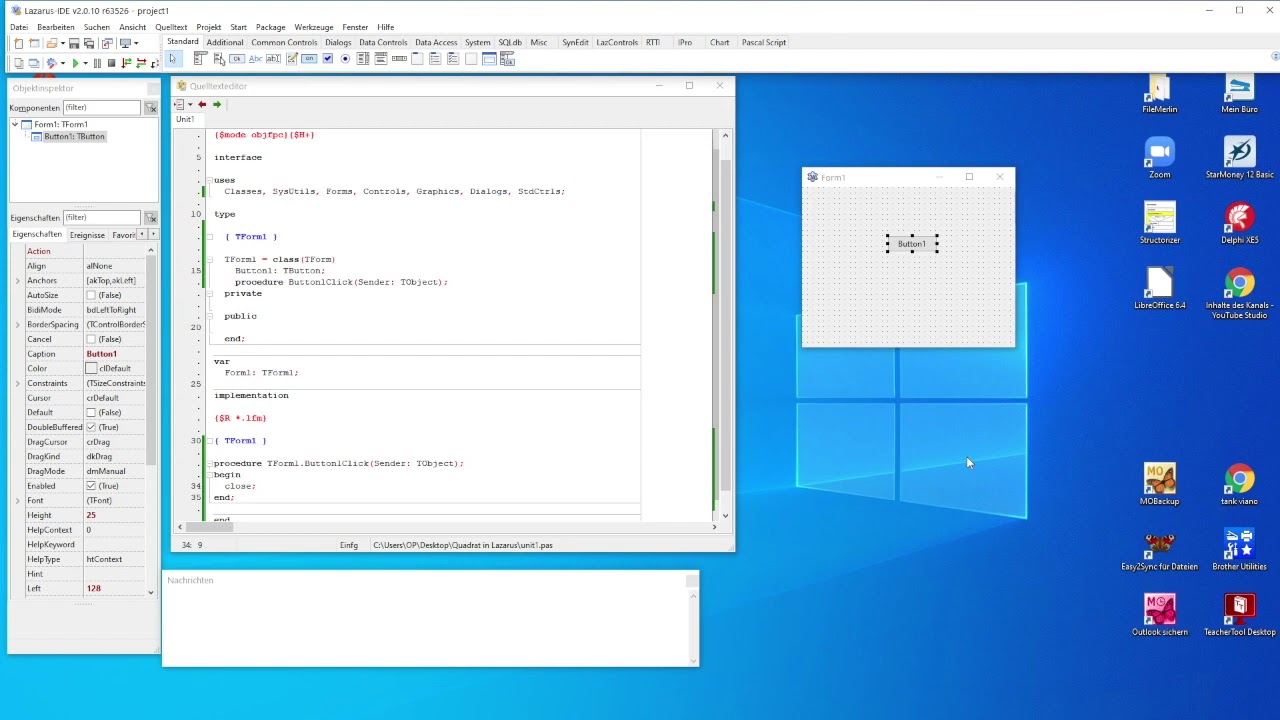1280x720 pixels.
Task: Click the Save toolbar icon
Action: coord(74,43)
